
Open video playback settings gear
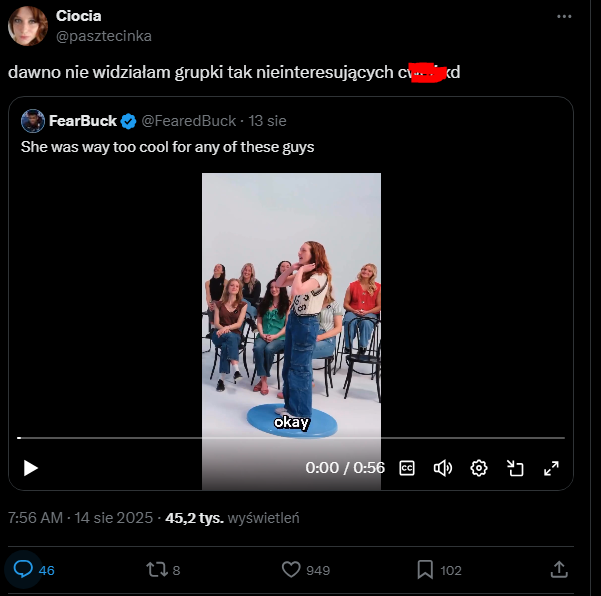point(479,467)
